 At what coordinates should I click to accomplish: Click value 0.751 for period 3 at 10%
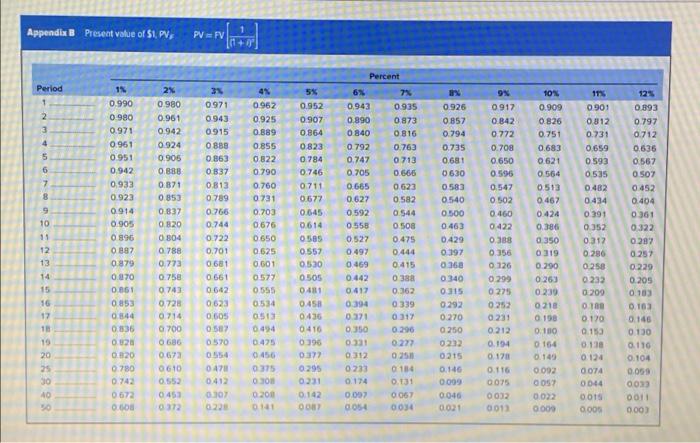(x=550, y=134)
